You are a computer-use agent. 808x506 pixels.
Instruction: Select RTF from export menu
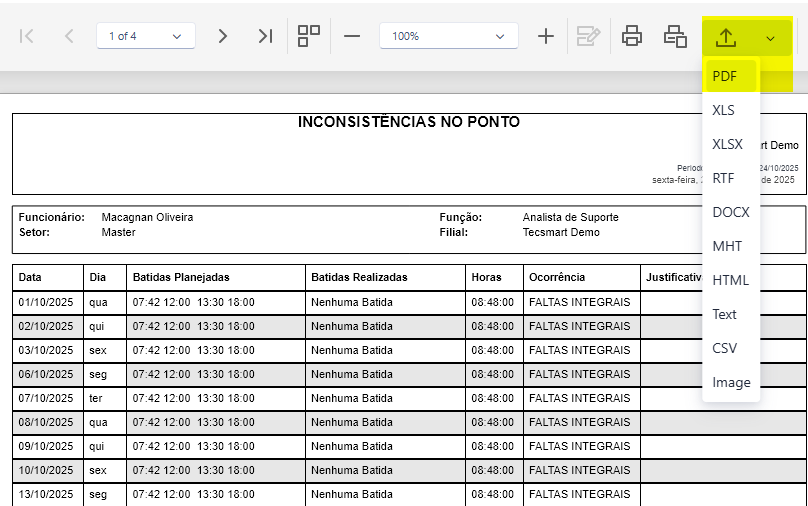click(x=730, y=178)
